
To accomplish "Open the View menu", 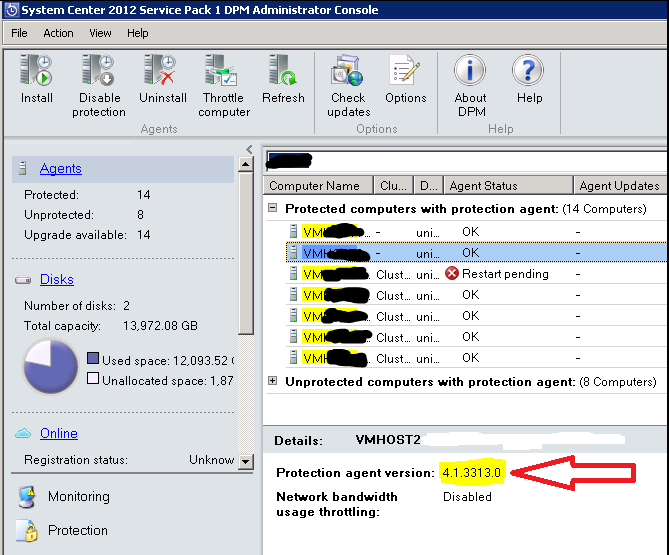I will pos(100,33).
